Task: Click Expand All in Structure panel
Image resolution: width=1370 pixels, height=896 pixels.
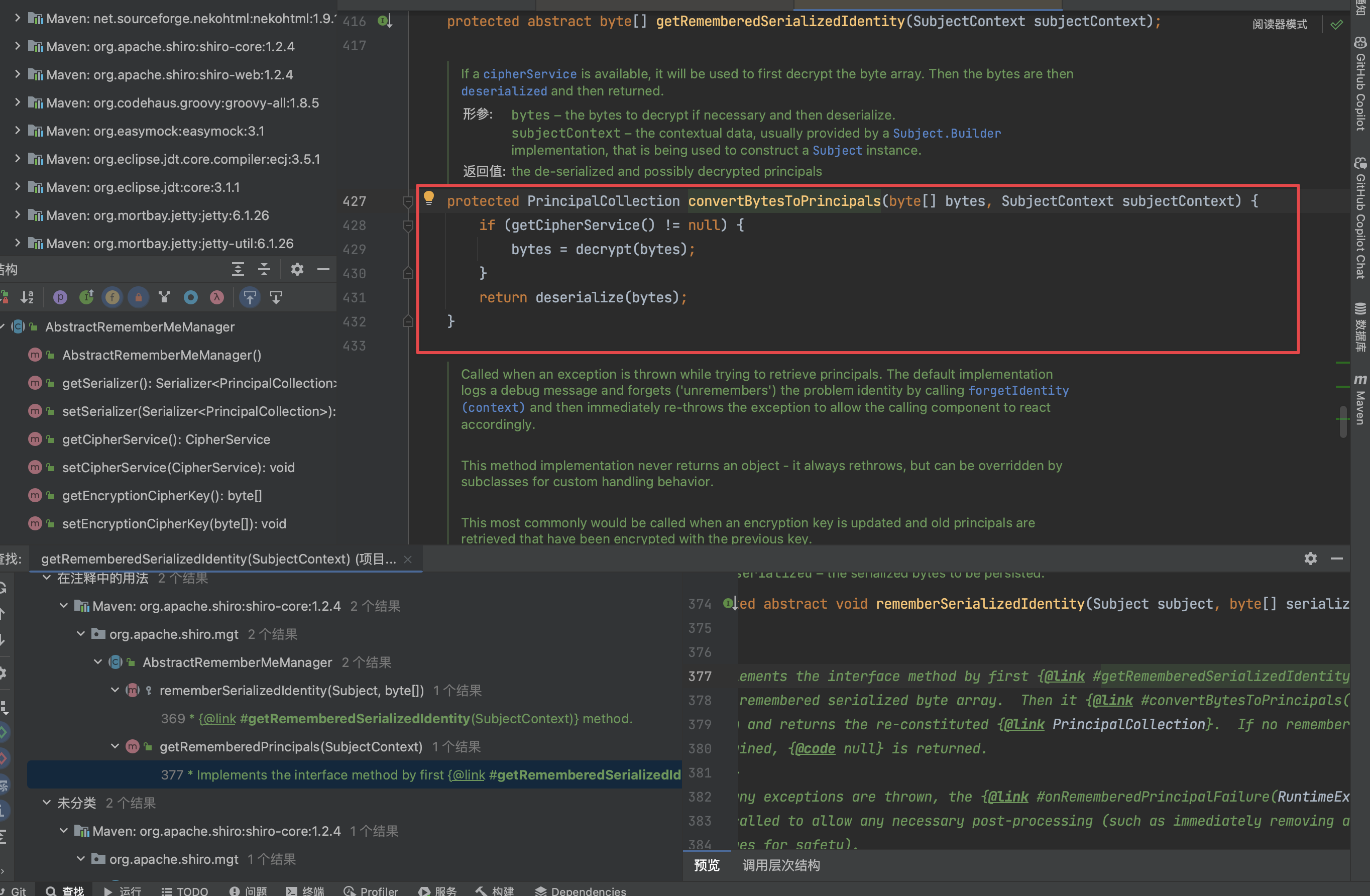Action: click(238, 270)
